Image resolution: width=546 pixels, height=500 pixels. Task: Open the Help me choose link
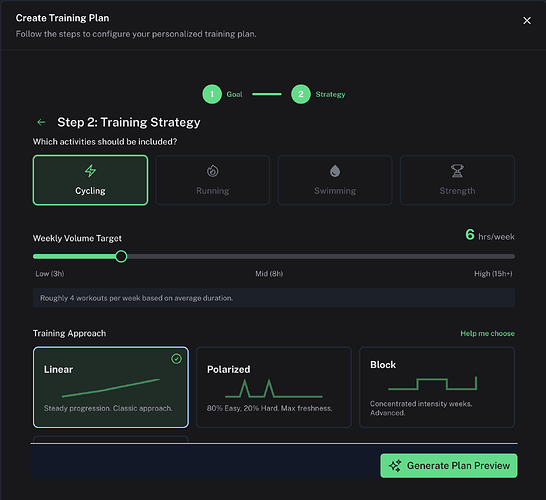pos(487,333)
